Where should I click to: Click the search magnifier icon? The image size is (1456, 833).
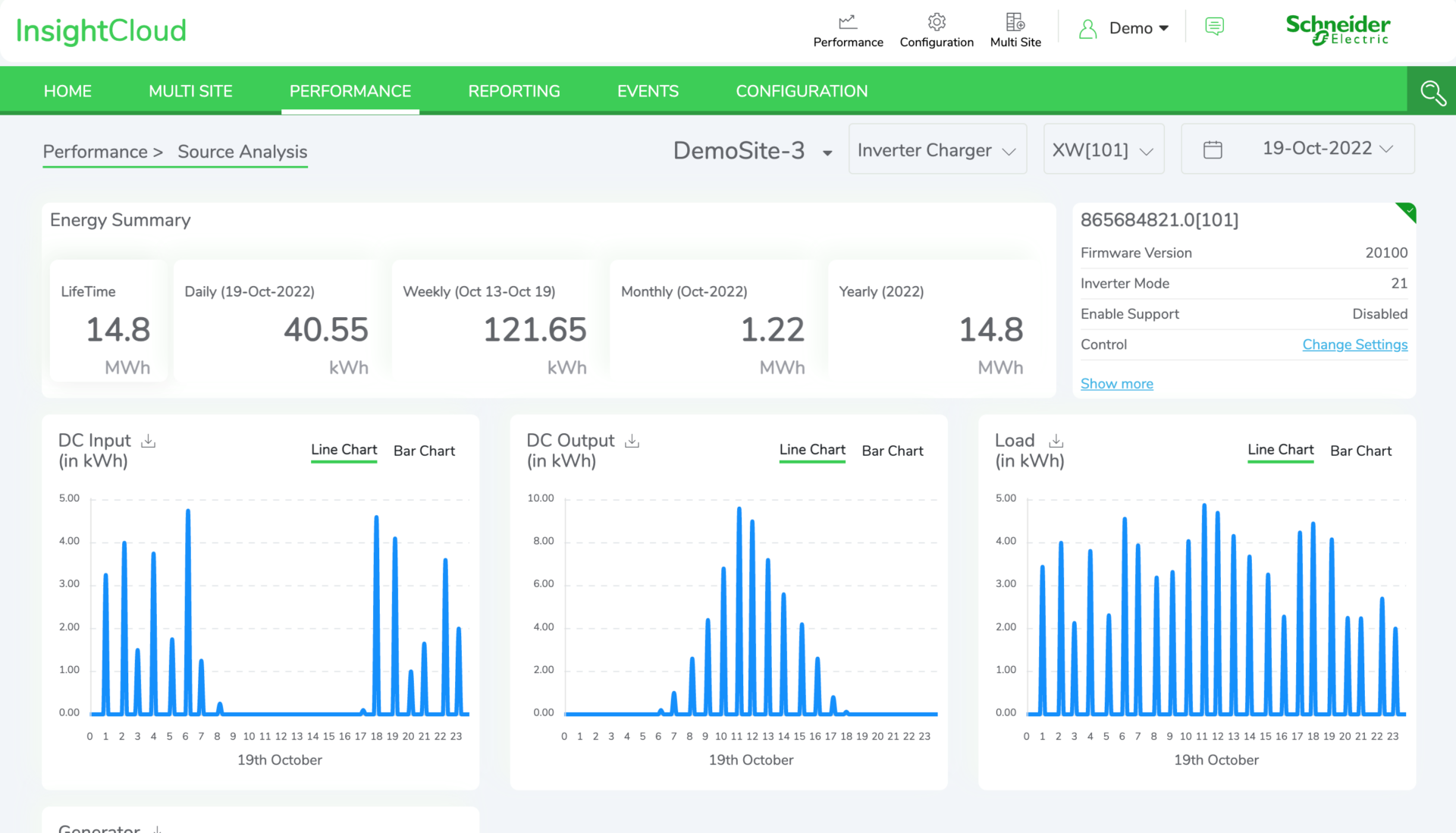(1432, 93)
